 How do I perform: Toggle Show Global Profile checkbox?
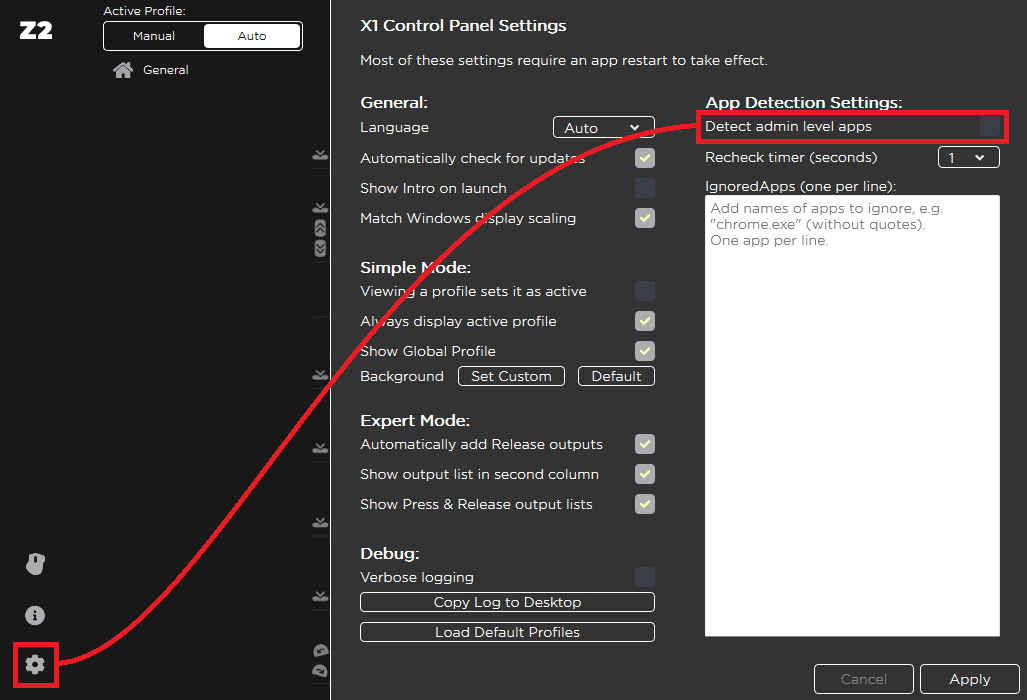tap(645, 351)
